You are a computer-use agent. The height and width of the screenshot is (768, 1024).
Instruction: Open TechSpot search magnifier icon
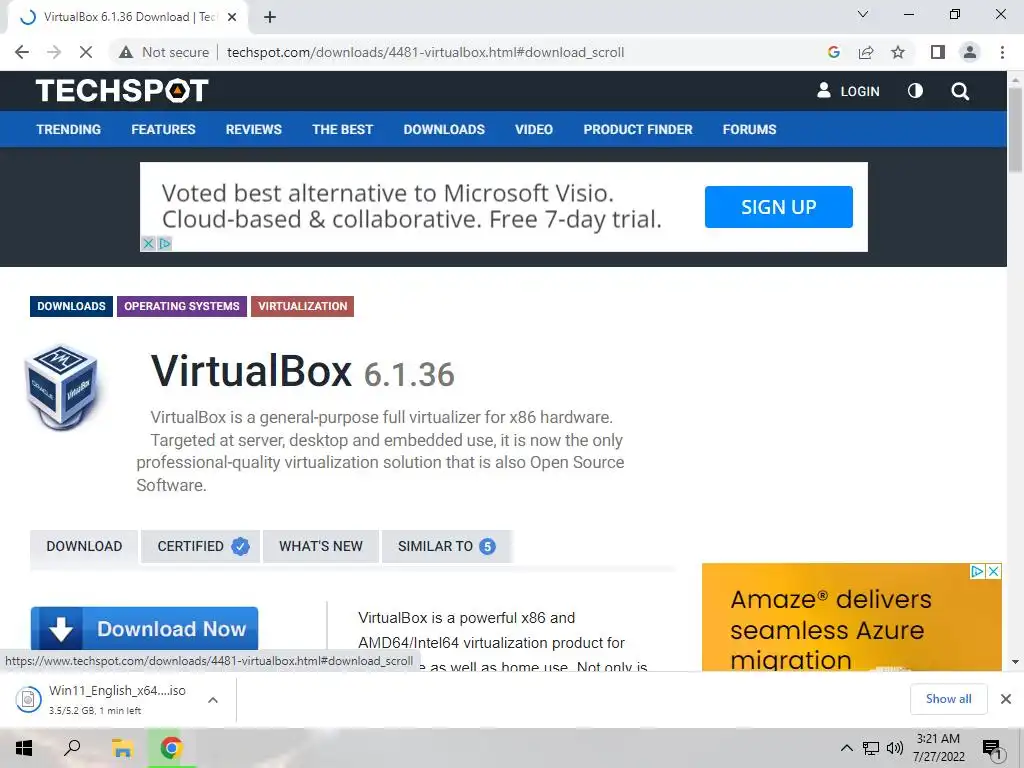pos(959,91)
